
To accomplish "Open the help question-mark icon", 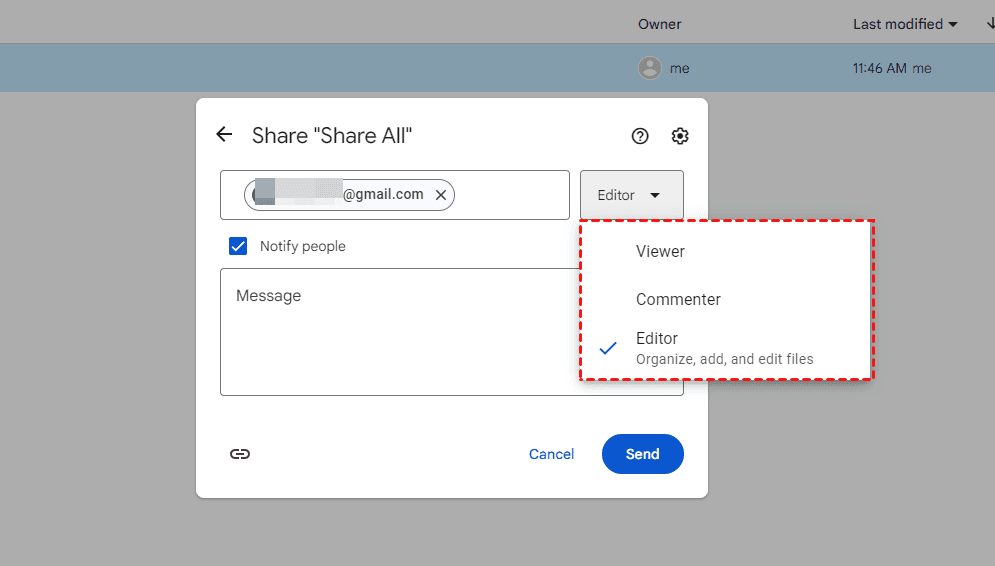I will [x=640, y=136].
